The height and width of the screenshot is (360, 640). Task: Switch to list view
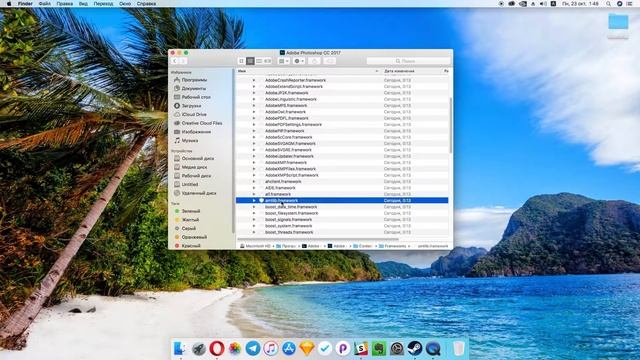tap(250, 61)
